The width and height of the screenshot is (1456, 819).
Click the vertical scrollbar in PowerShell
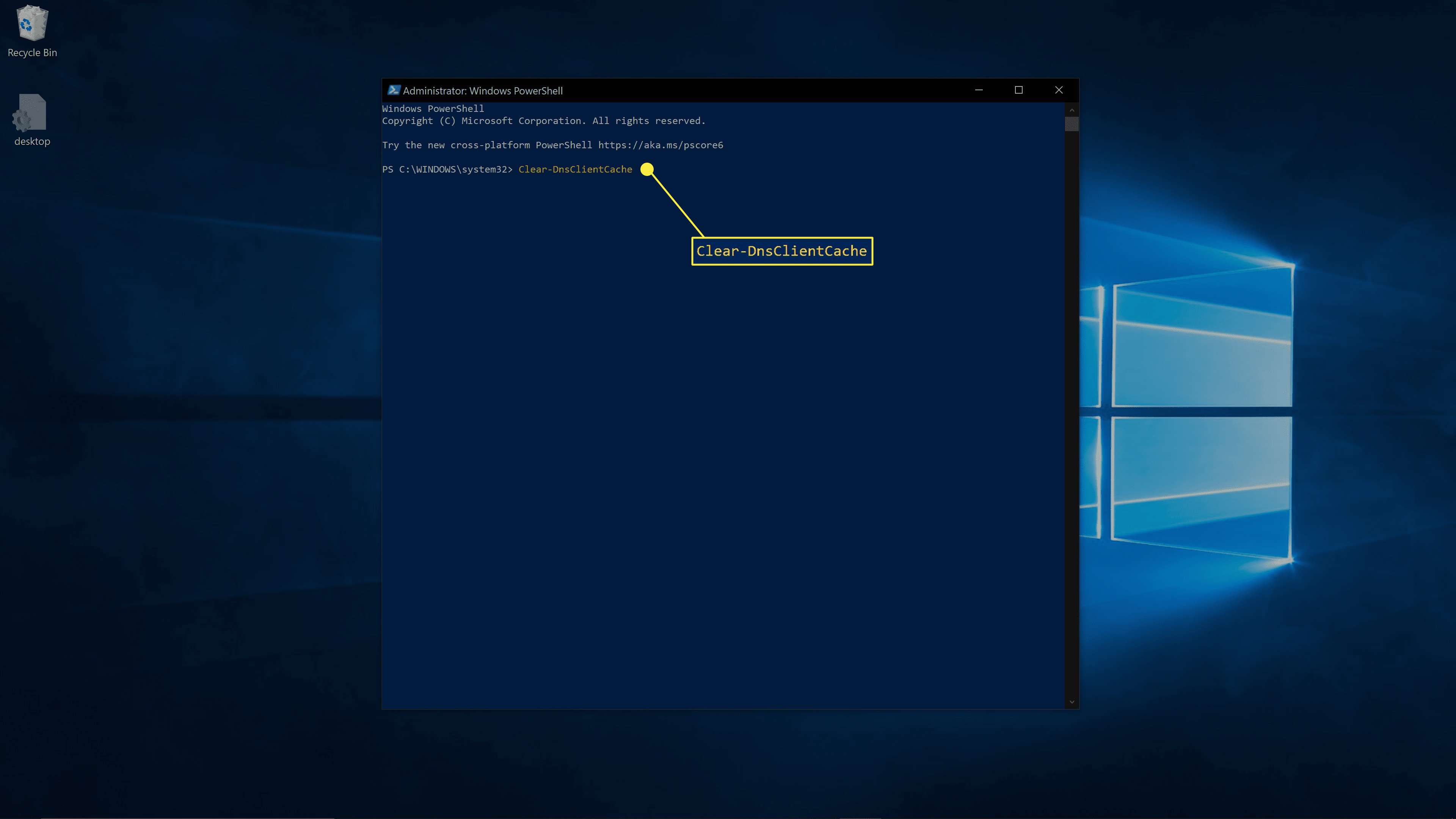(1072, 123)
